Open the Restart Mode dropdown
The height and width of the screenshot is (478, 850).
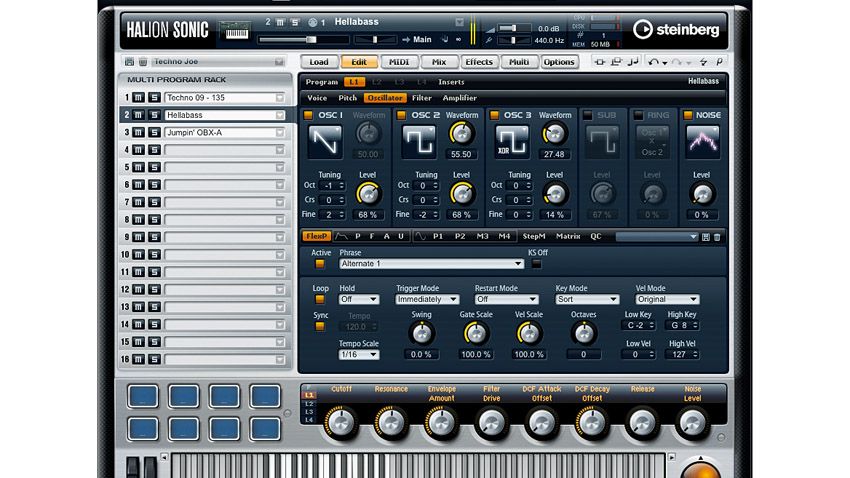(x=506, y=299)
